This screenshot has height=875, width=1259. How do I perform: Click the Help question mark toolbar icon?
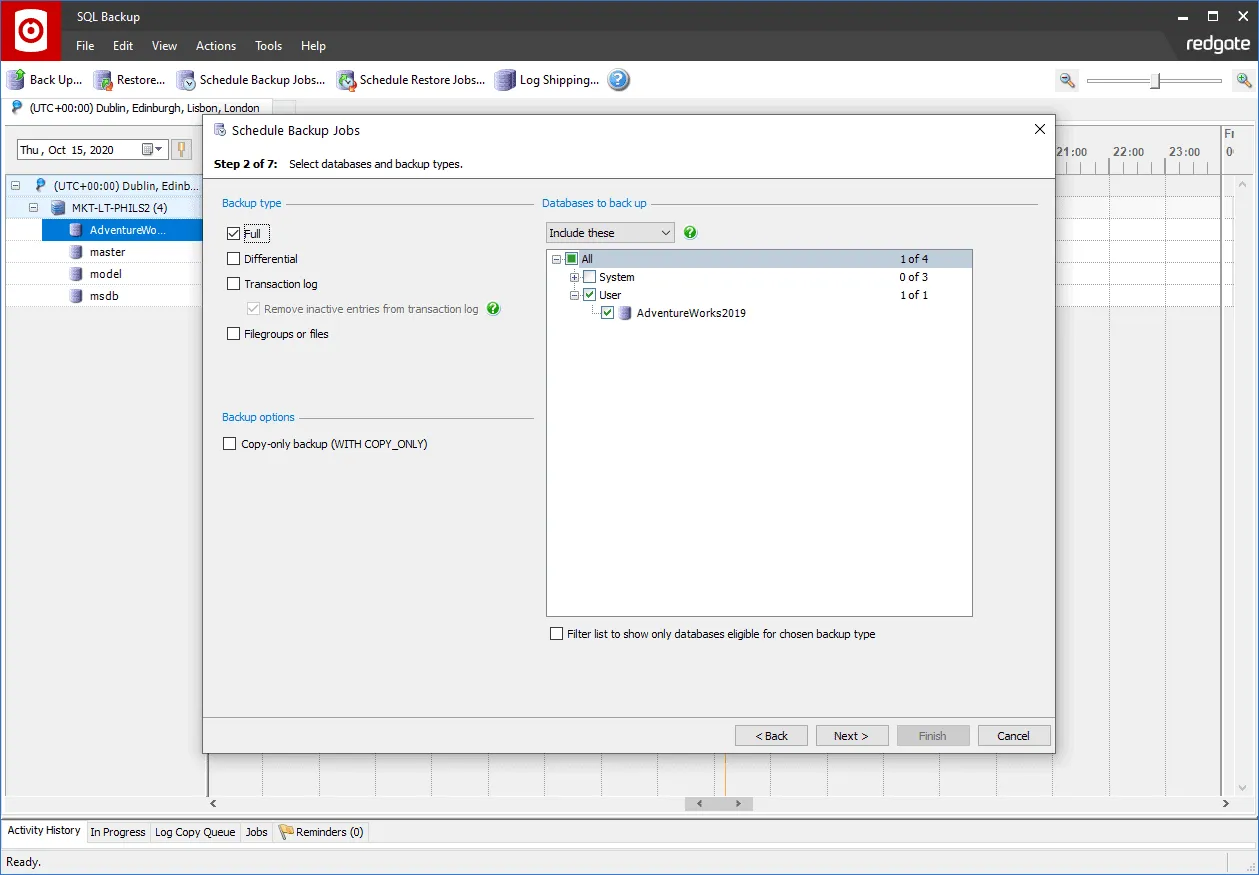618,80
